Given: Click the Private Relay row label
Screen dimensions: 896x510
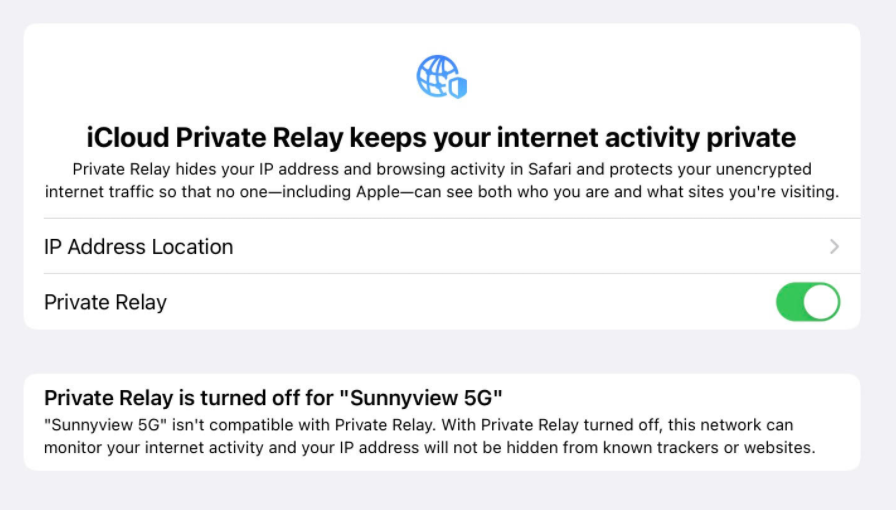Looking at the screenshot, I should point(105,302).
